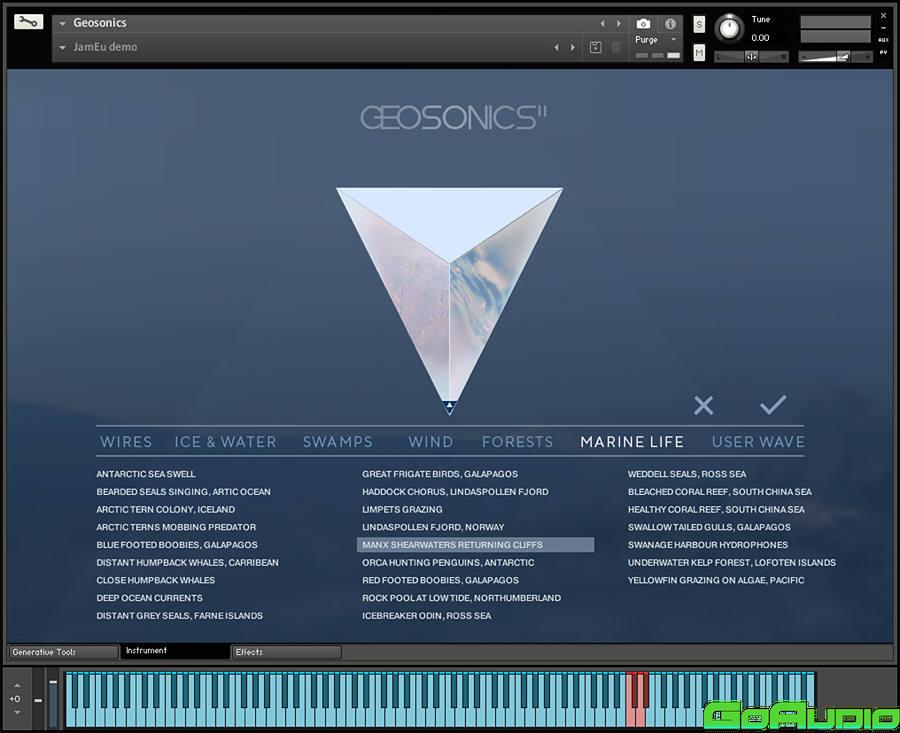Go to previous instrument next to Geosonics
Viewport: 900px width, 733px height.
[x=602, y=24]
